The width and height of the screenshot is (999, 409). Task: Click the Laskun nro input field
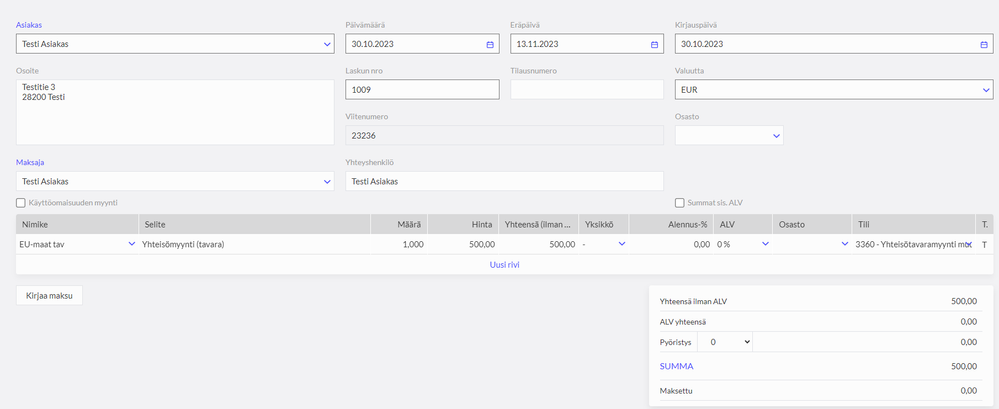click(x=421, y=90)
